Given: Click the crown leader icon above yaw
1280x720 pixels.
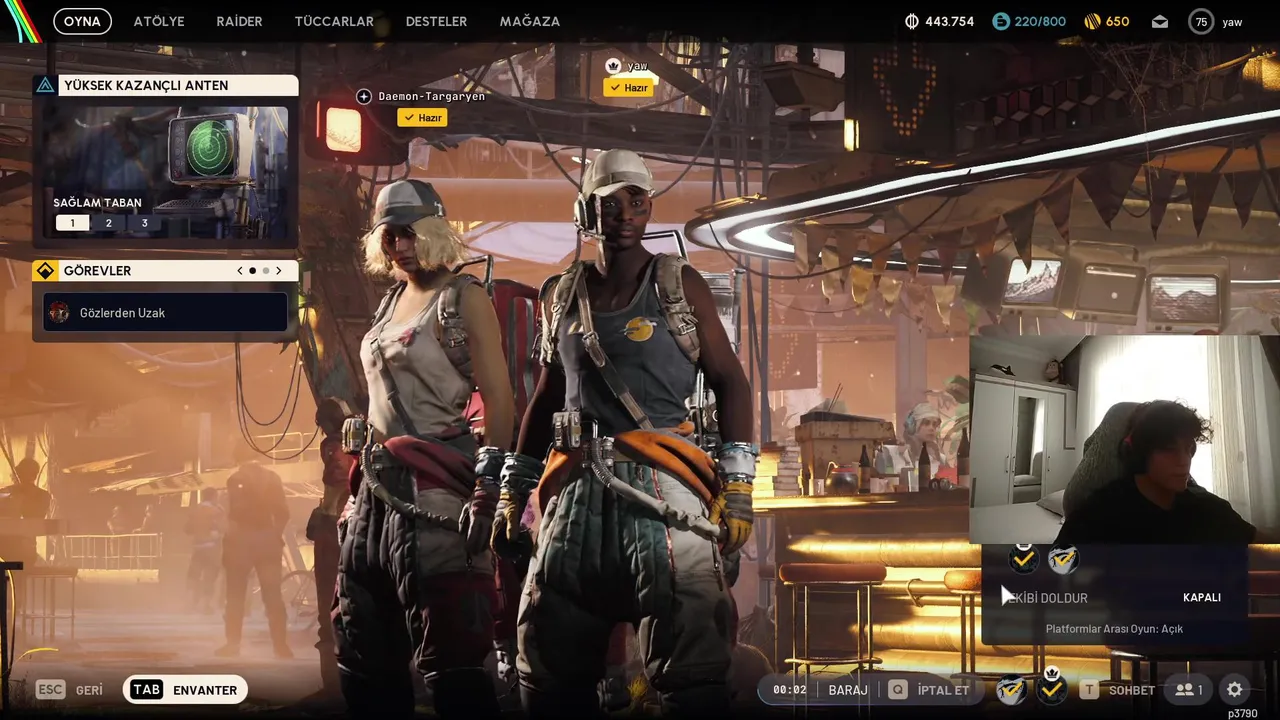Looking at the screenshot, I should (614, 66).
